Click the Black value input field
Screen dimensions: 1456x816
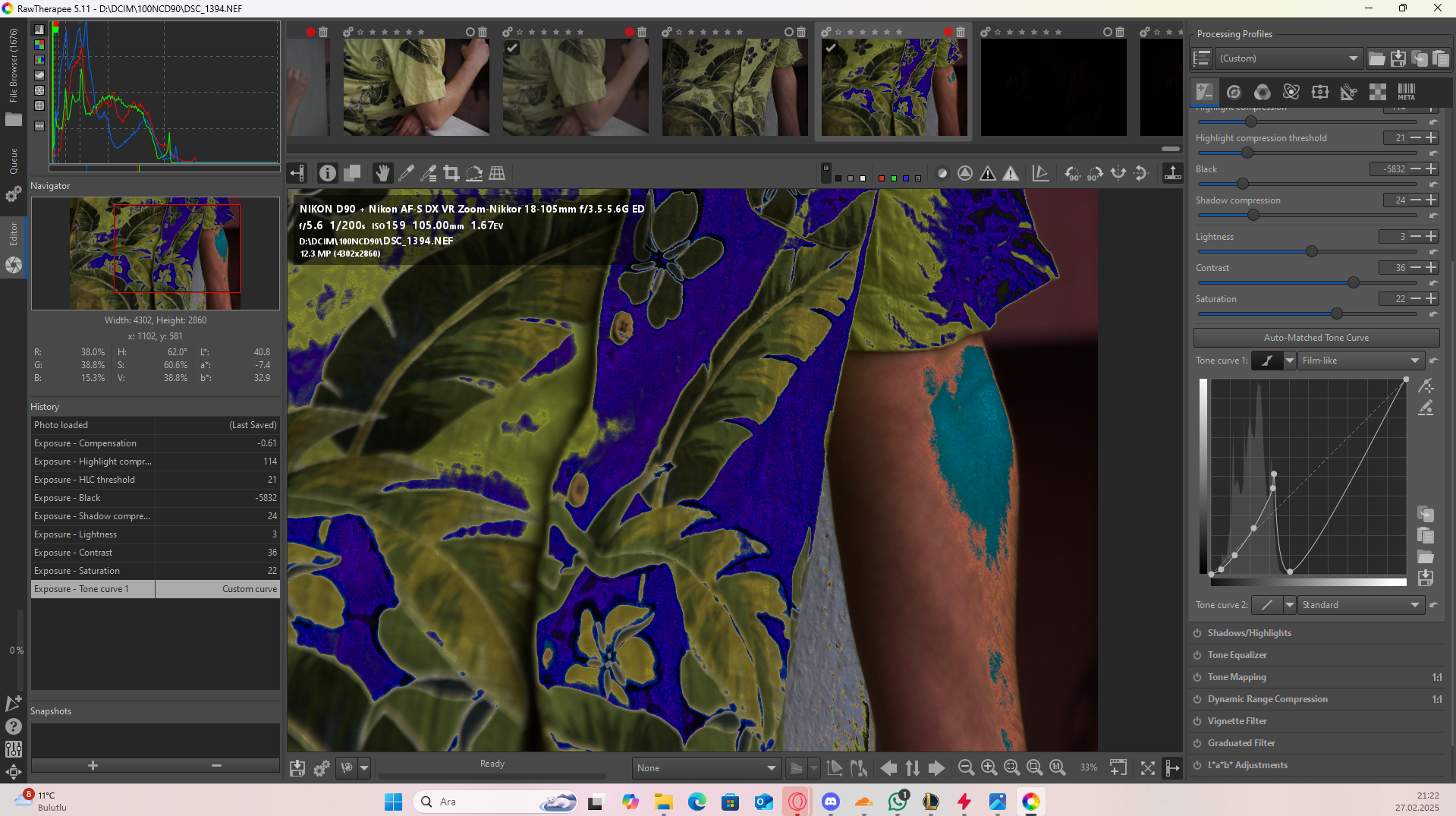(x=1388, y=169)
